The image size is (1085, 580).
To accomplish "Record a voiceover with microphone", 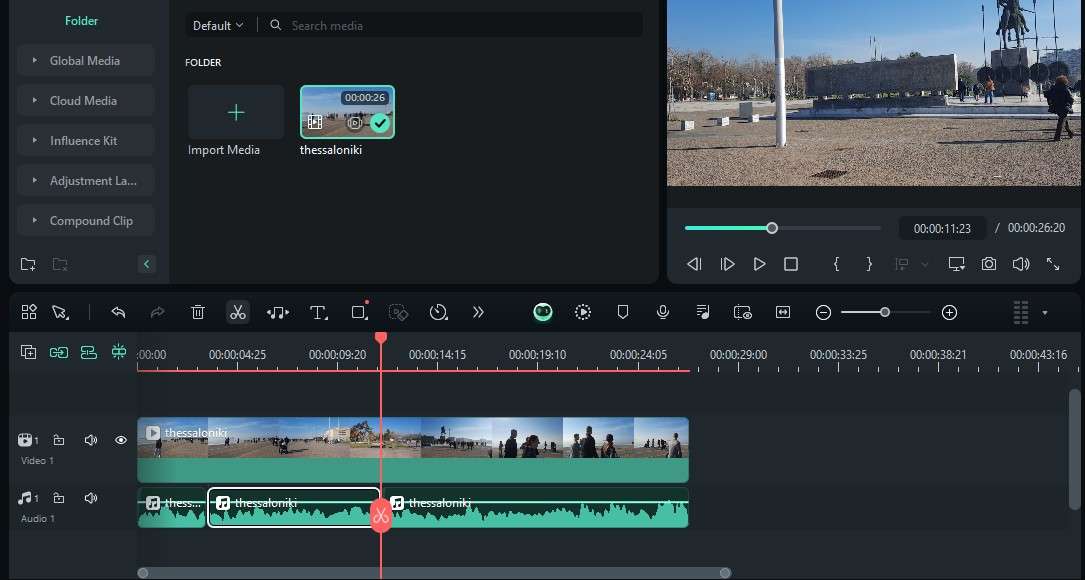I will click(663, 312).
